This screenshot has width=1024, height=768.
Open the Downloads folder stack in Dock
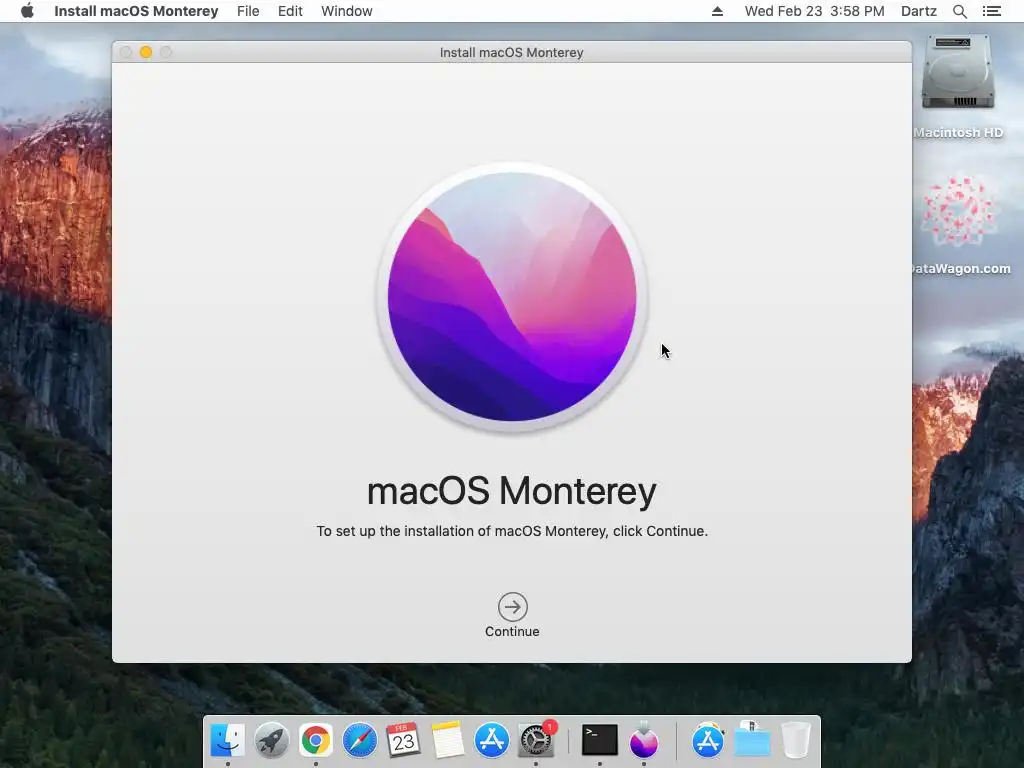pyautogui.click(x=752, y=741)
